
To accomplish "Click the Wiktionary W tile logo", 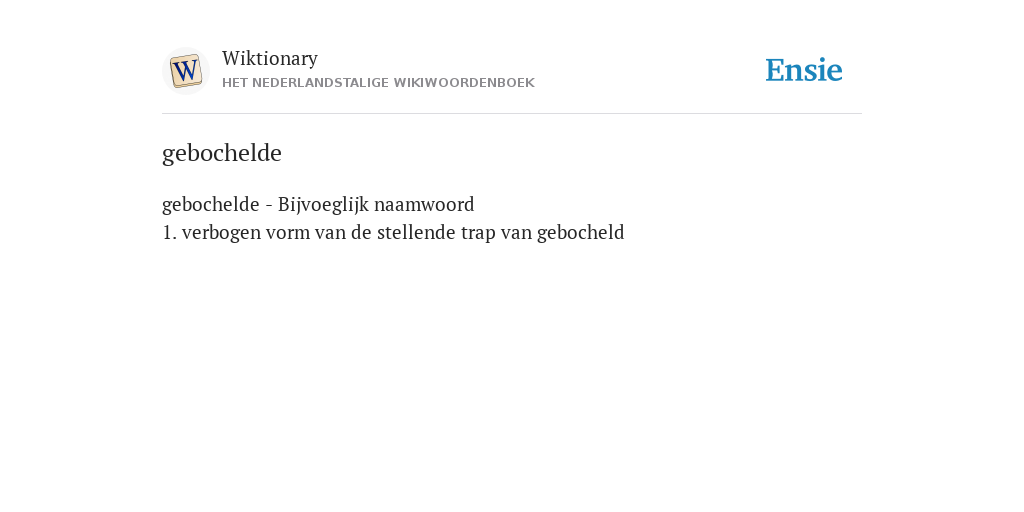I will [186, 71].
